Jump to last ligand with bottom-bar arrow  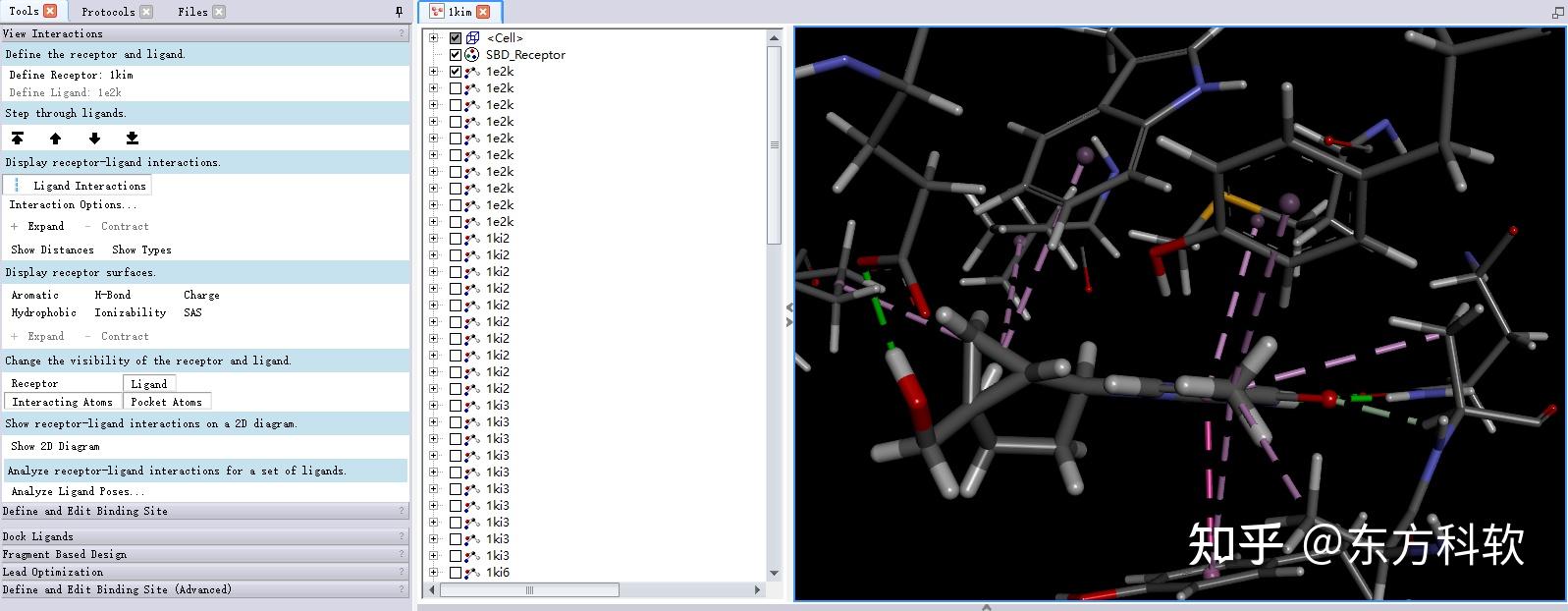(x=133, y=139)
